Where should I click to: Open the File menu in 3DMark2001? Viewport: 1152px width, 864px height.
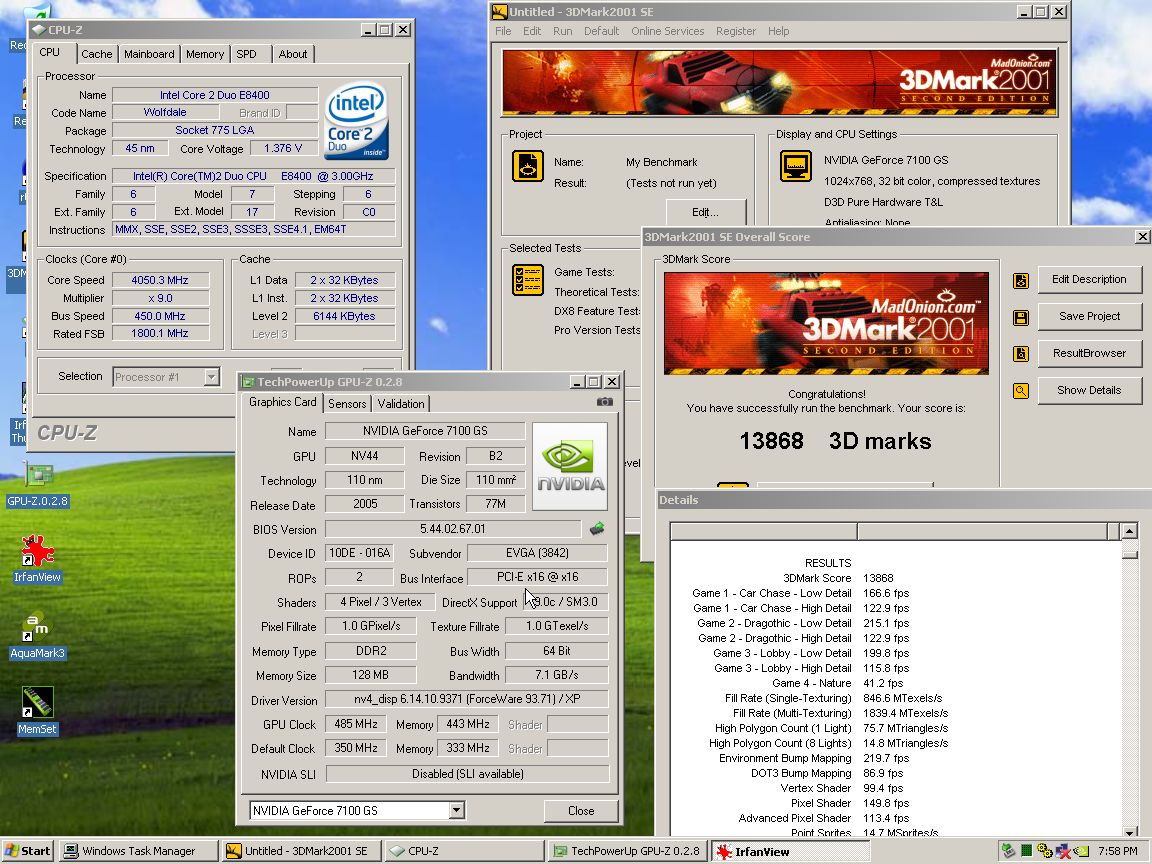point(503,31)
